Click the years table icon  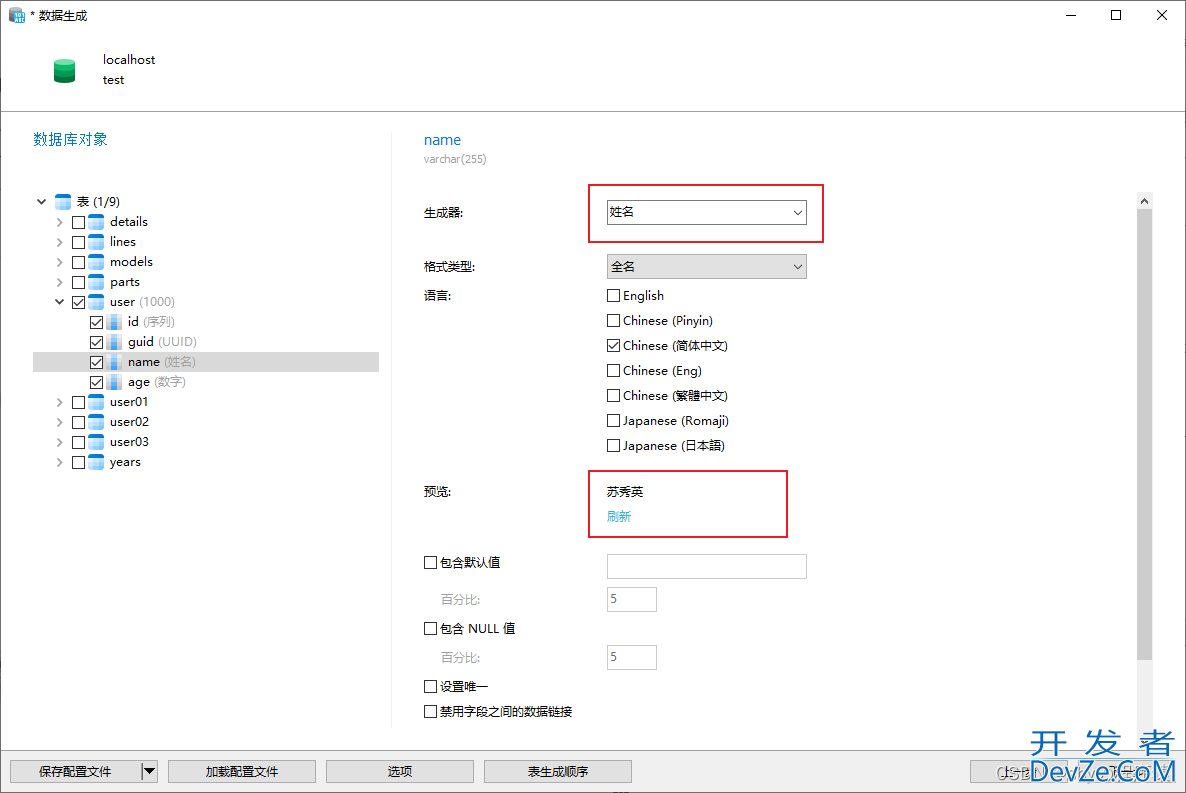96,462
